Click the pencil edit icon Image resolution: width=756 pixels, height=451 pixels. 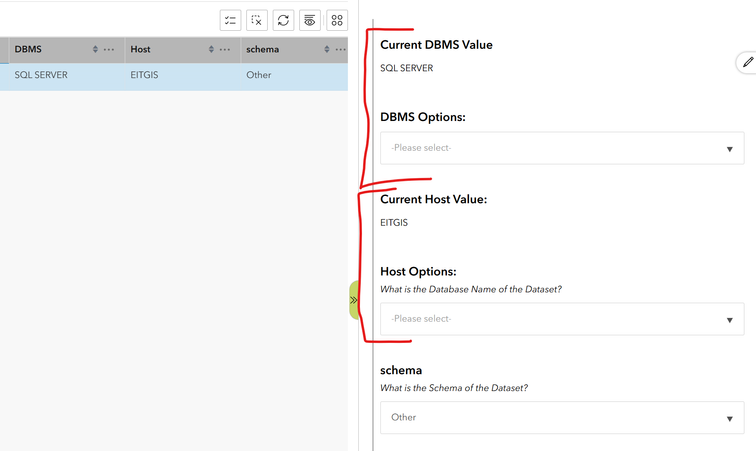(746, 63)
